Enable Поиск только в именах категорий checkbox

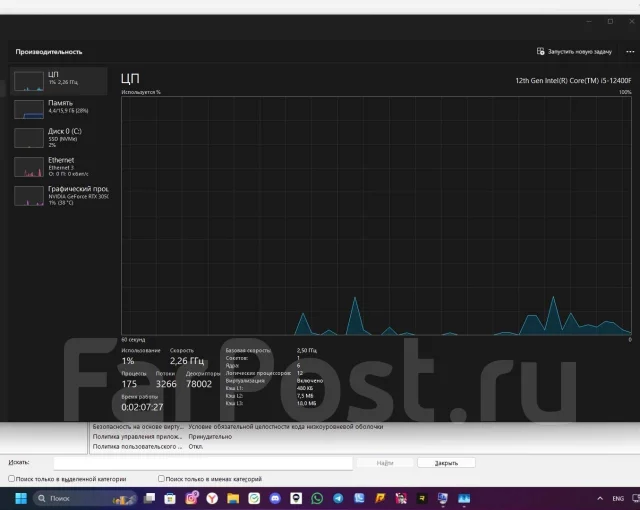point(161,478)
